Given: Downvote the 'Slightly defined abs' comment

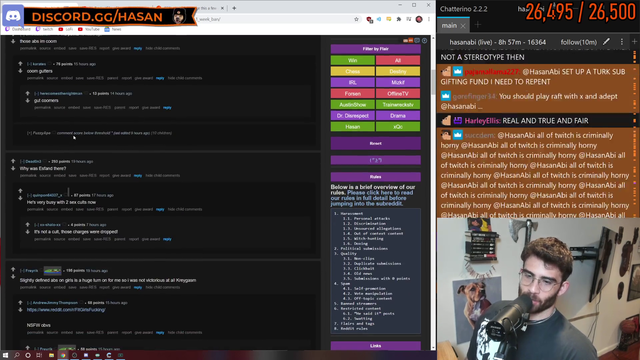Looking at the screenshot, I should pos(13,276).
